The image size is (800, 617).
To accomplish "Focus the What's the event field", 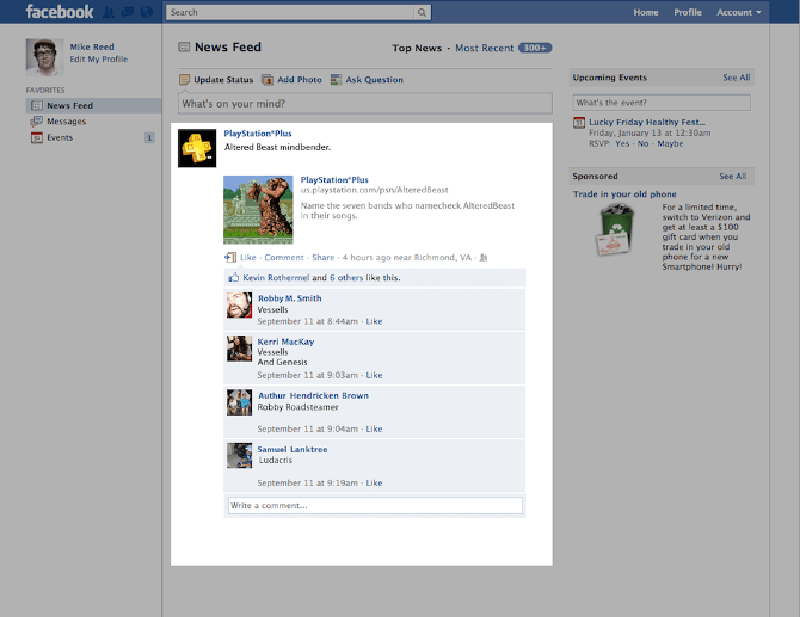I will (x=661, y=103).
